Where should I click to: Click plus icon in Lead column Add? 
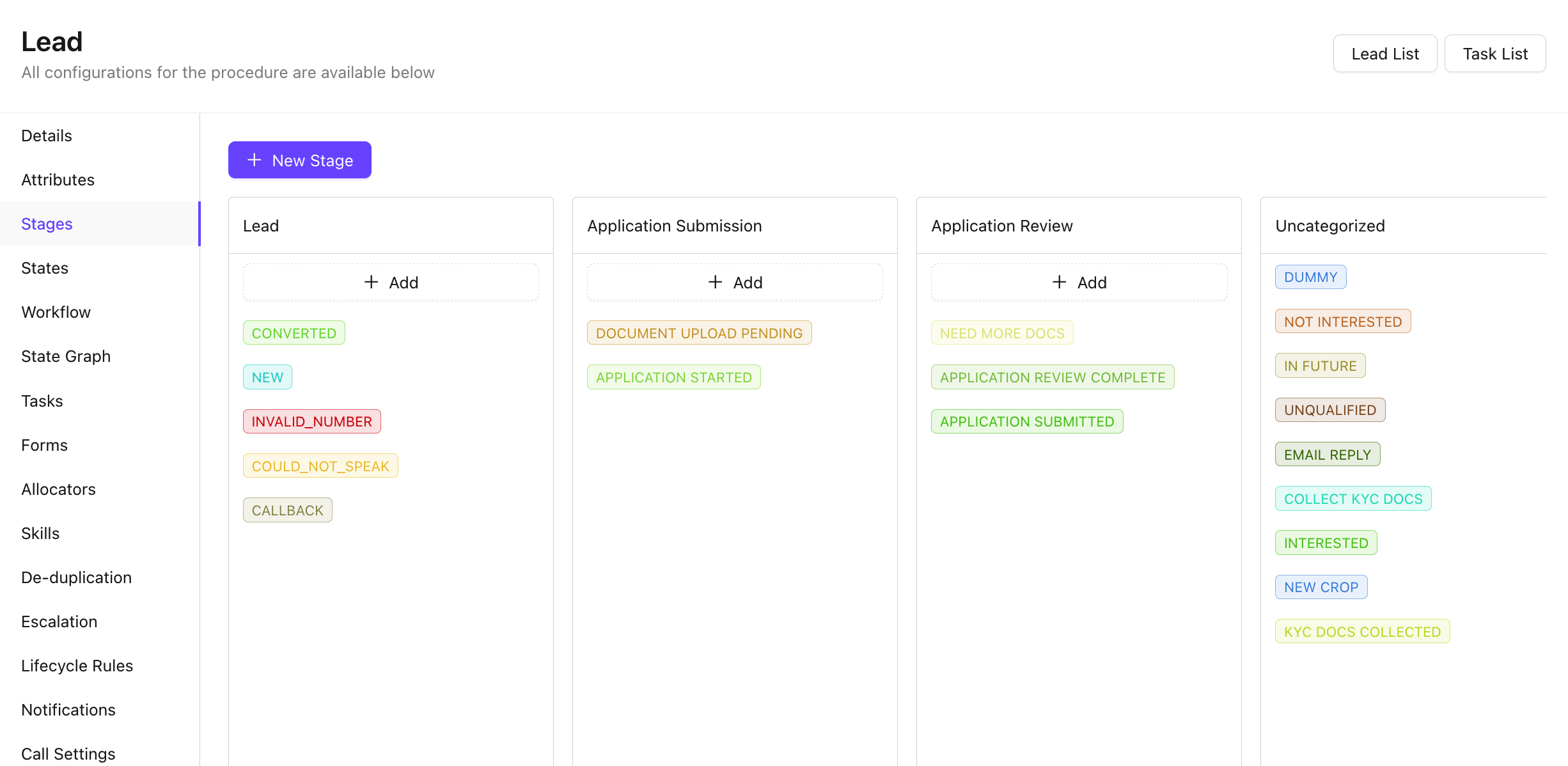[x=371, y=282]
